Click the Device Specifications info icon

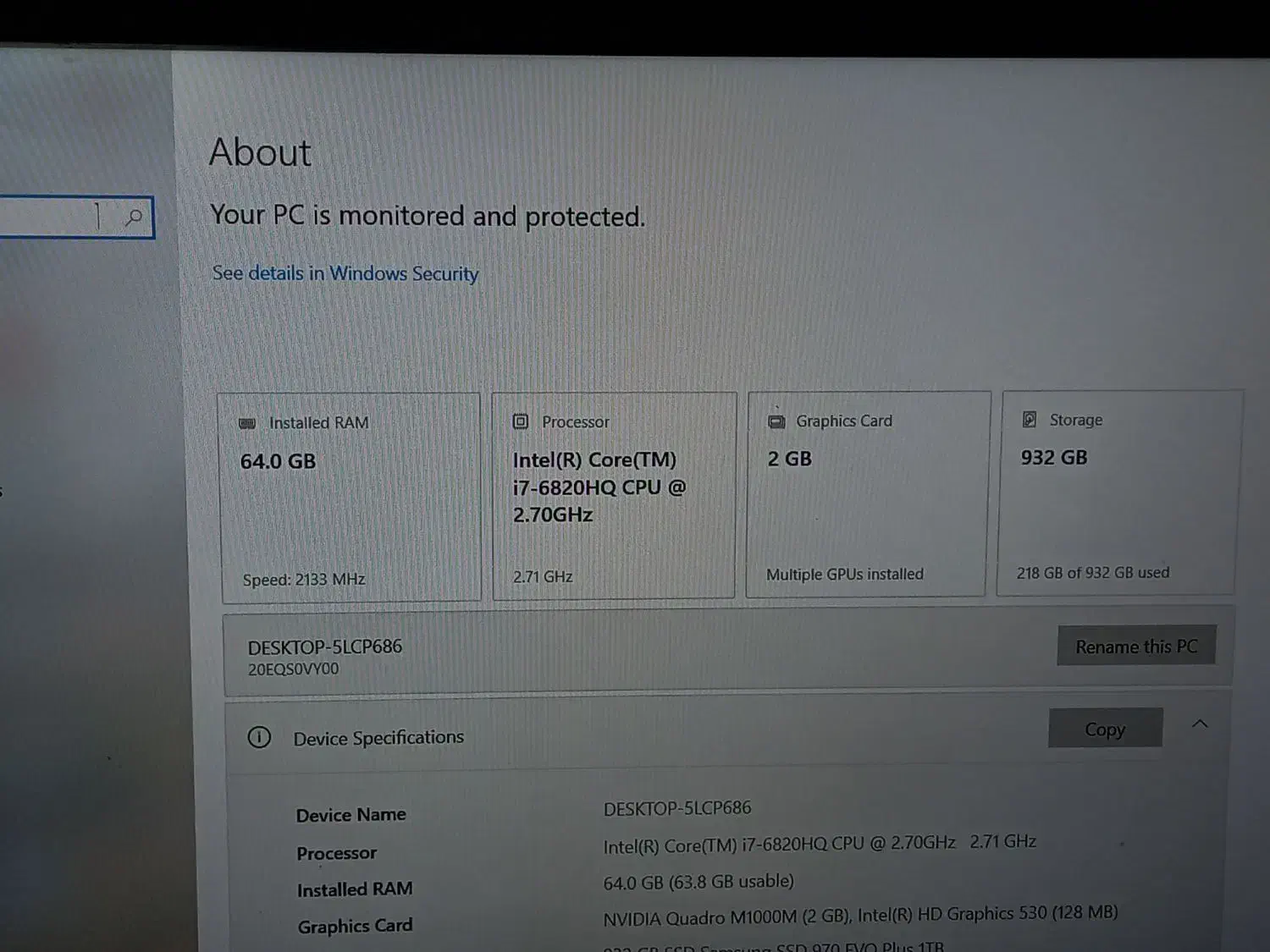pos(259,737)
